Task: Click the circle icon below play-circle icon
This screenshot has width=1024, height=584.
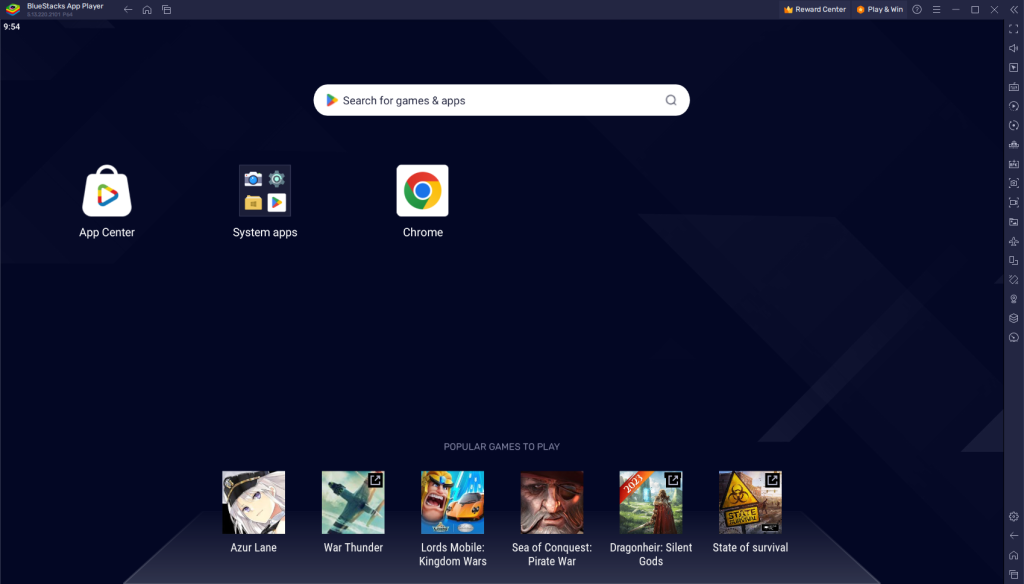Action: (1014, 125)
